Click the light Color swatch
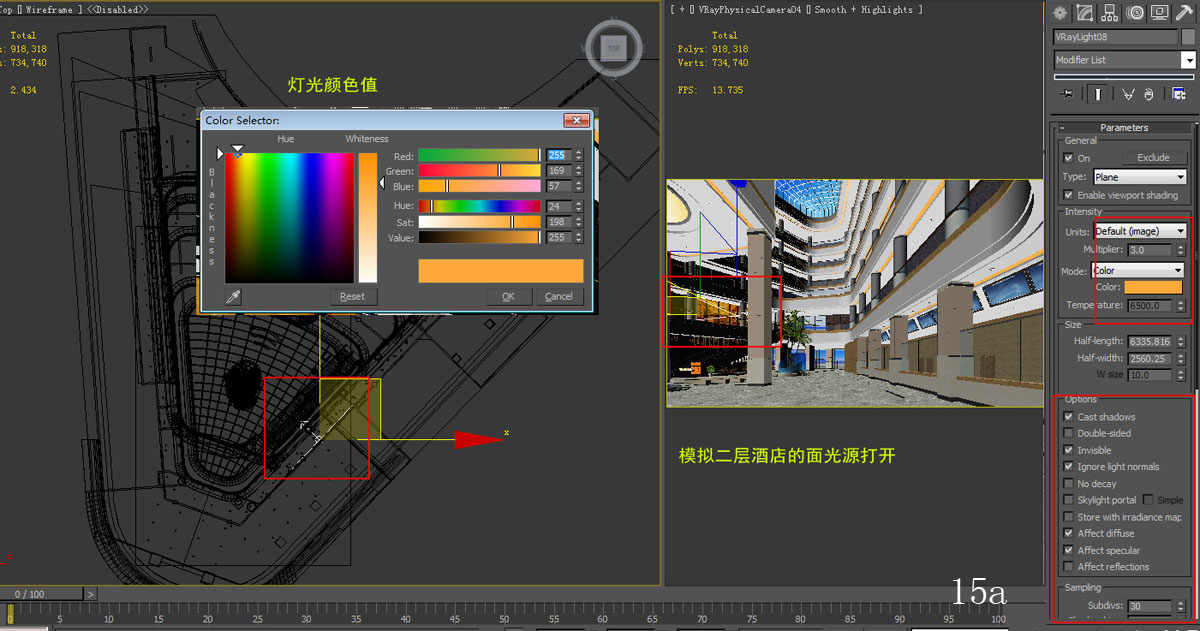The width and height of the screenshot is (1200, 631). 1153,287
